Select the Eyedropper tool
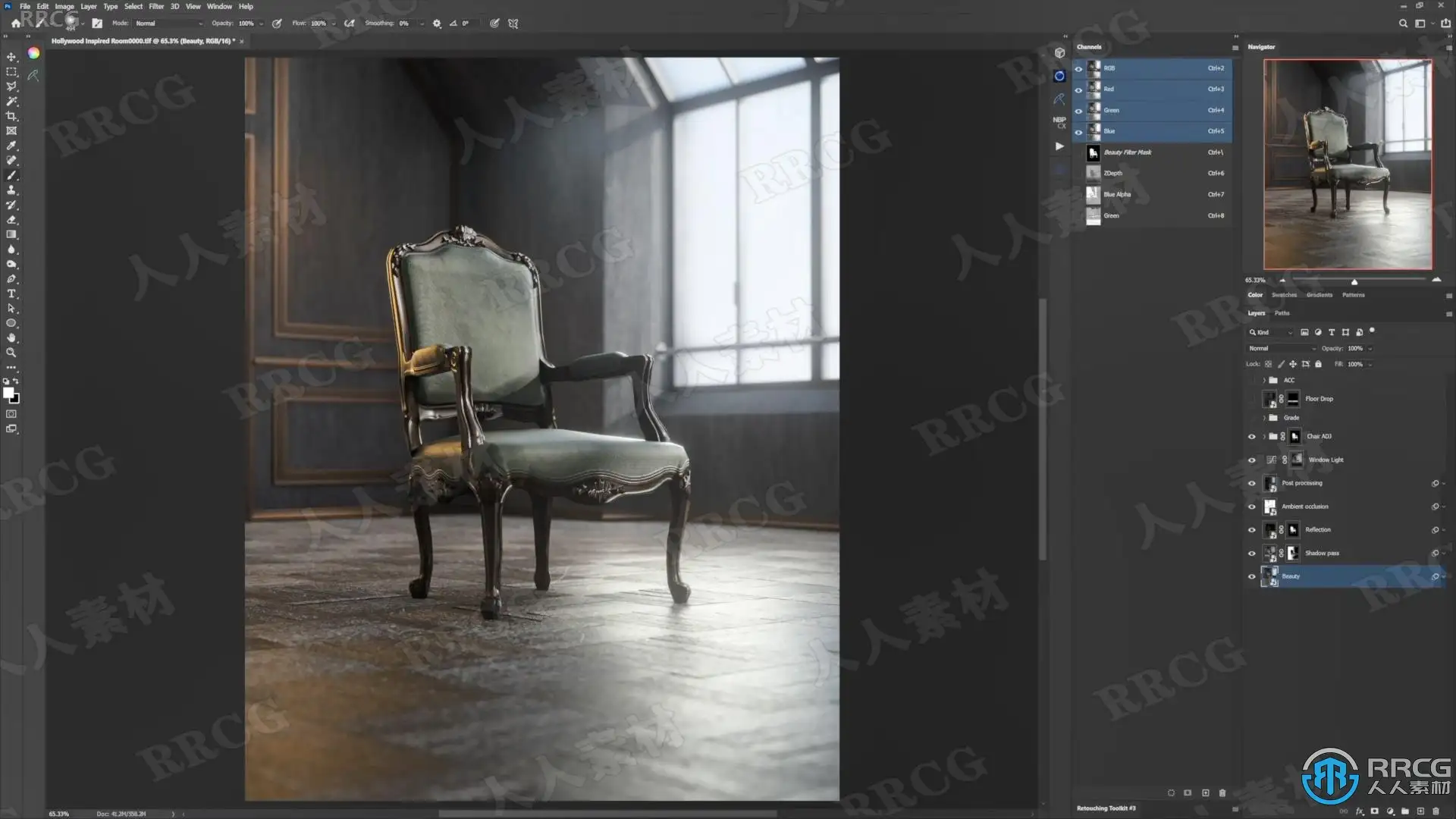The image size is (1456, 819). (11, 146)
